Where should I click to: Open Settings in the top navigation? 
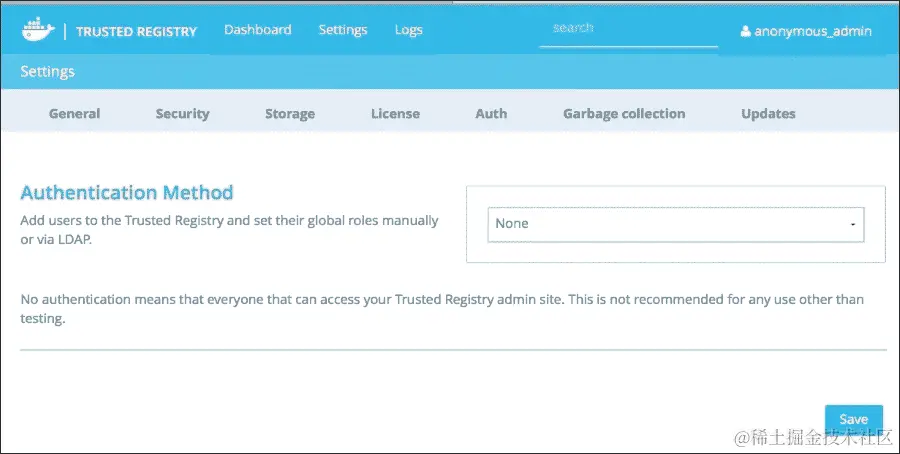(x=343, y=30)
